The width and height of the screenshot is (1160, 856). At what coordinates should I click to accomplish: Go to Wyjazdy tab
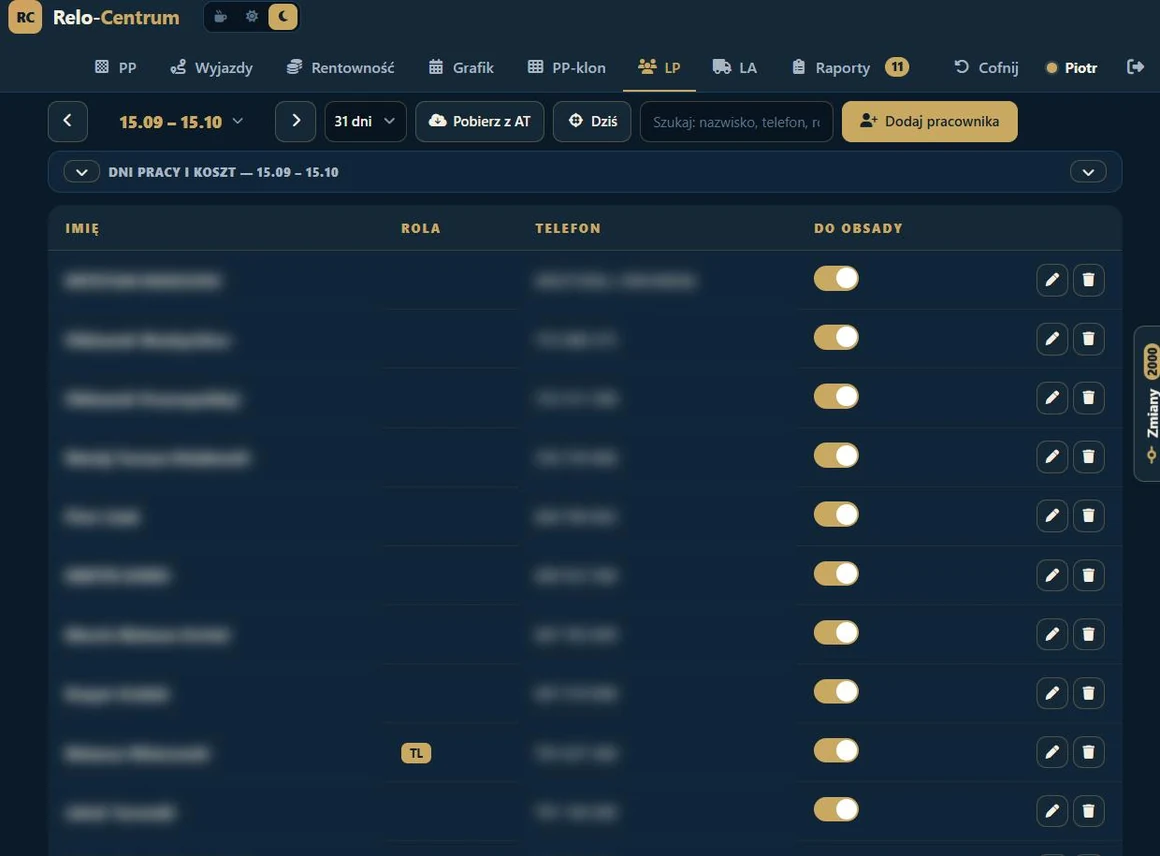[212, 68]
